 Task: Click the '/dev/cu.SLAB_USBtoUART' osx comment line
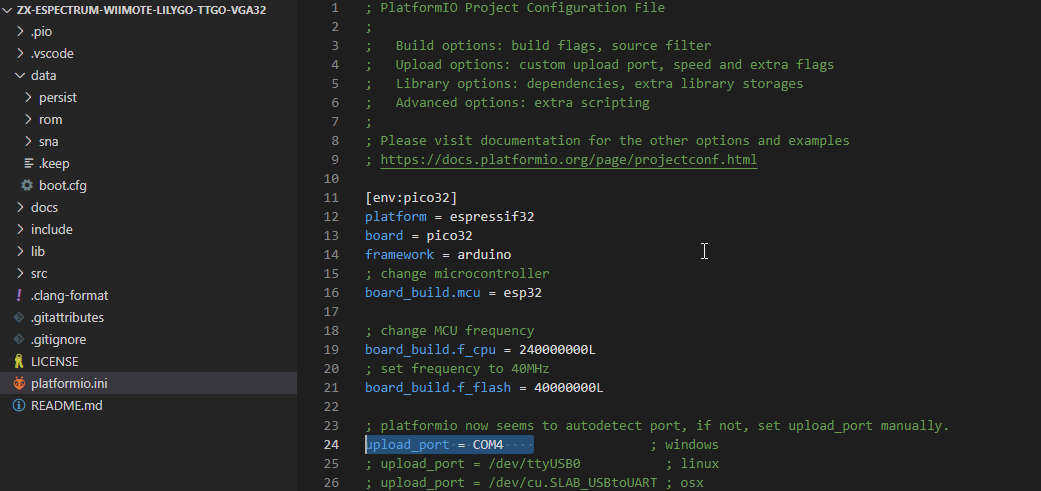point(534,482)
